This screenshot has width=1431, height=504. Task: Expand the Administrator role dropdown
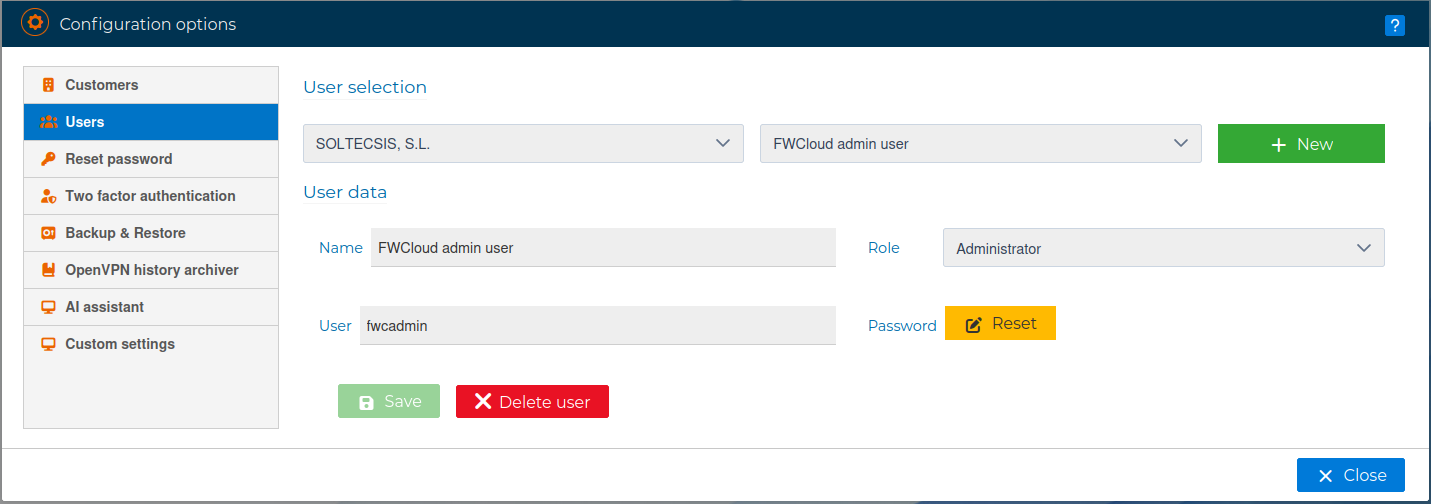(x=1163, y=248)
